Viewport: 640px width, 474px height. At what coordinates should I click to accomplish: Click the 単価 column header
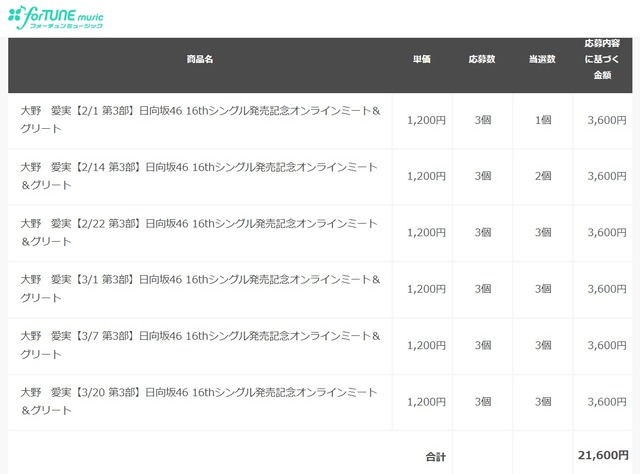click(421, 60)
